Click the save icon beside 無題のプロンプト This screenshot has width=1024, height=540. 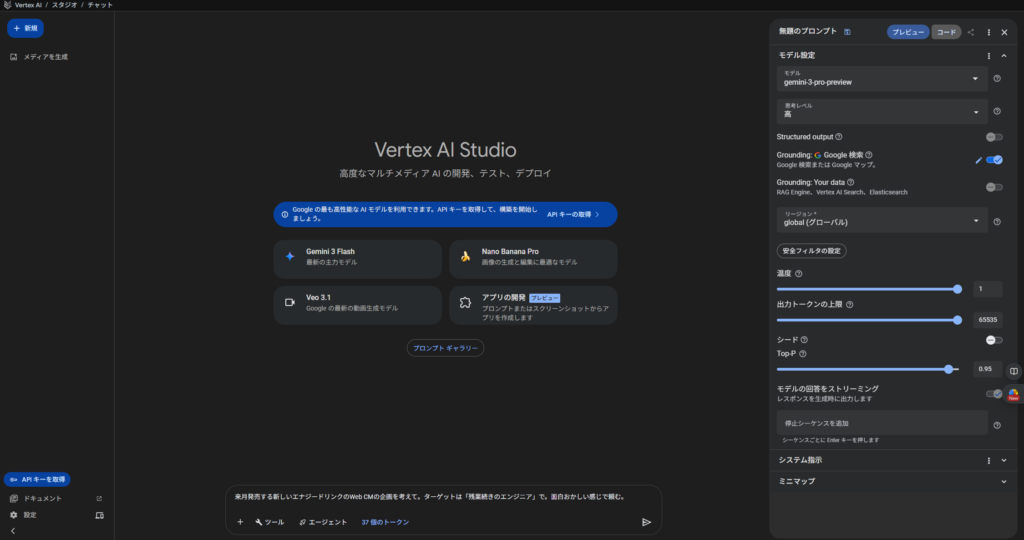click(848, 32)
